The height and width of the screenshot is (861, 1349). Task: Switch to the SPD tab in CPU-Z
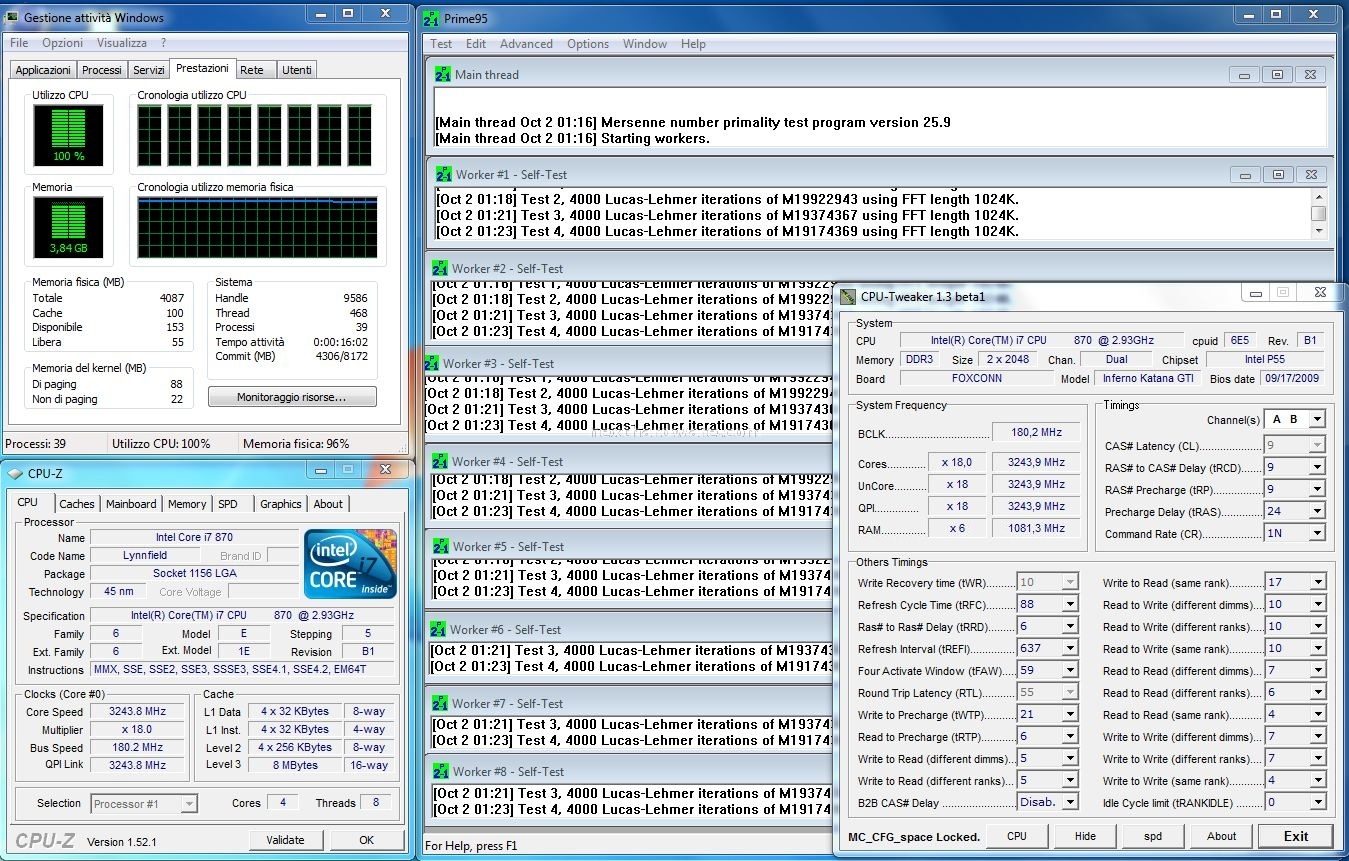coord(228,504)
